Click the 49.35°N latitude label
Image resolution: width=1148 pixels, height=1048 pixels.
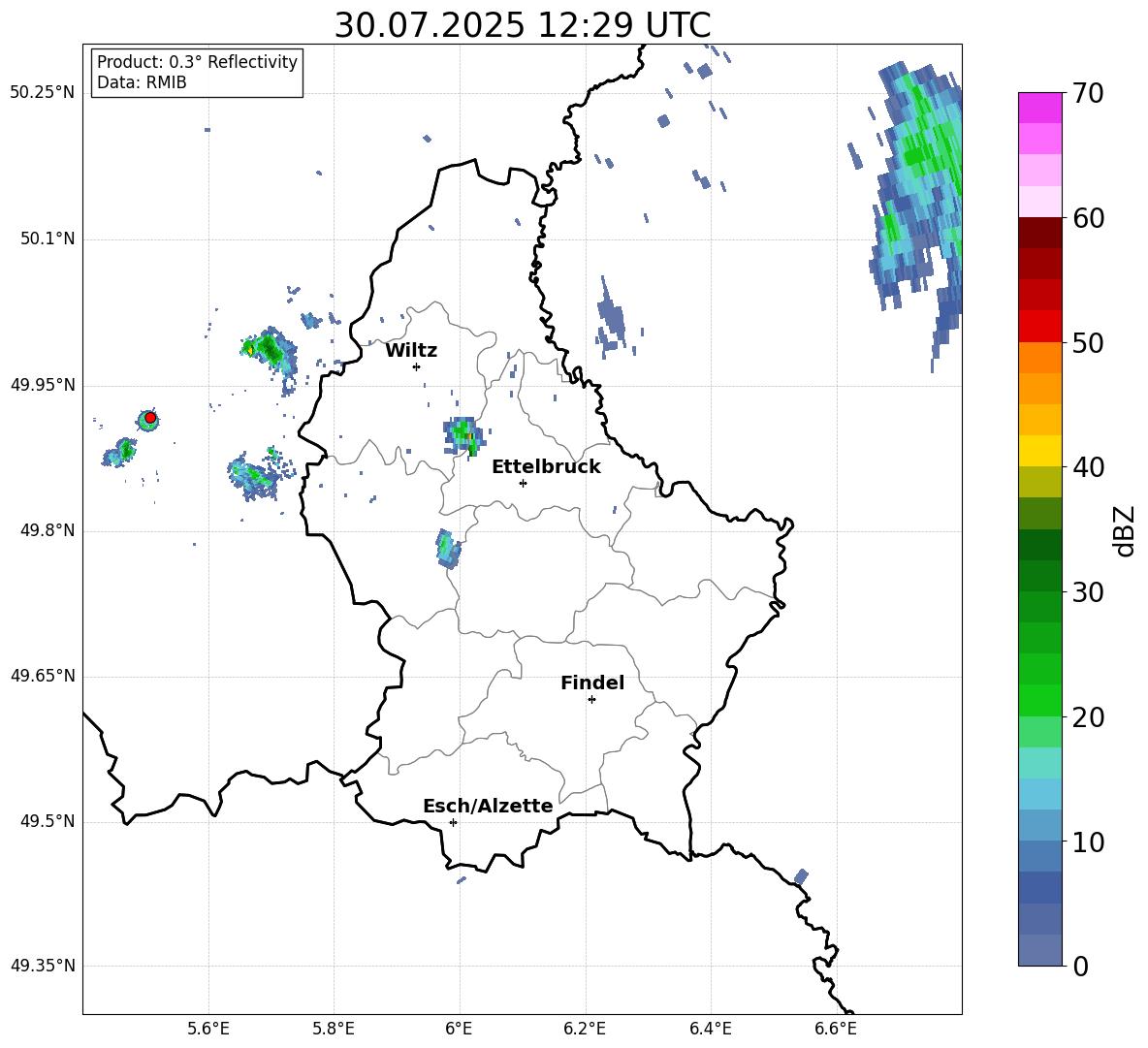coord(42,966)
